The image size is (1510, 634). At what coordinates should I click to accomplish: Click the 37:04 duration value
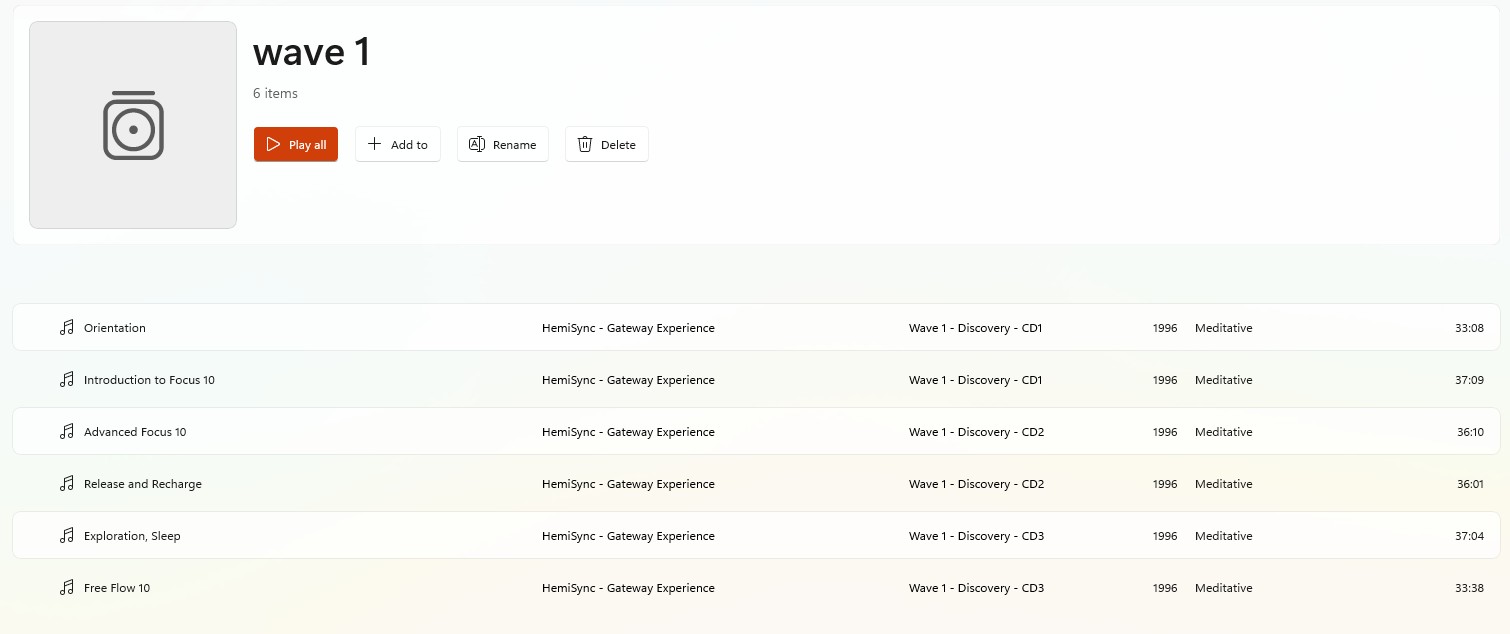[1469, 536]
